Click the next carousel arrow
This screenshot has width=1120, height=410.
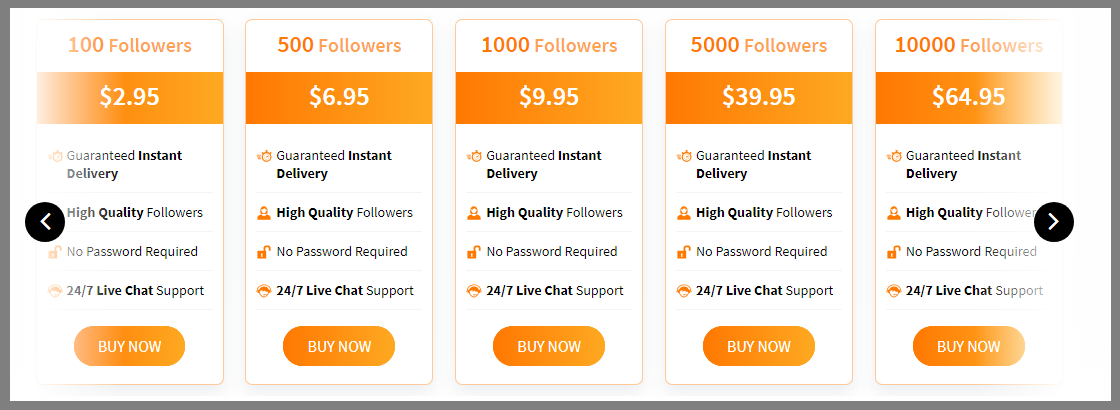click(x=1053, y=222)
